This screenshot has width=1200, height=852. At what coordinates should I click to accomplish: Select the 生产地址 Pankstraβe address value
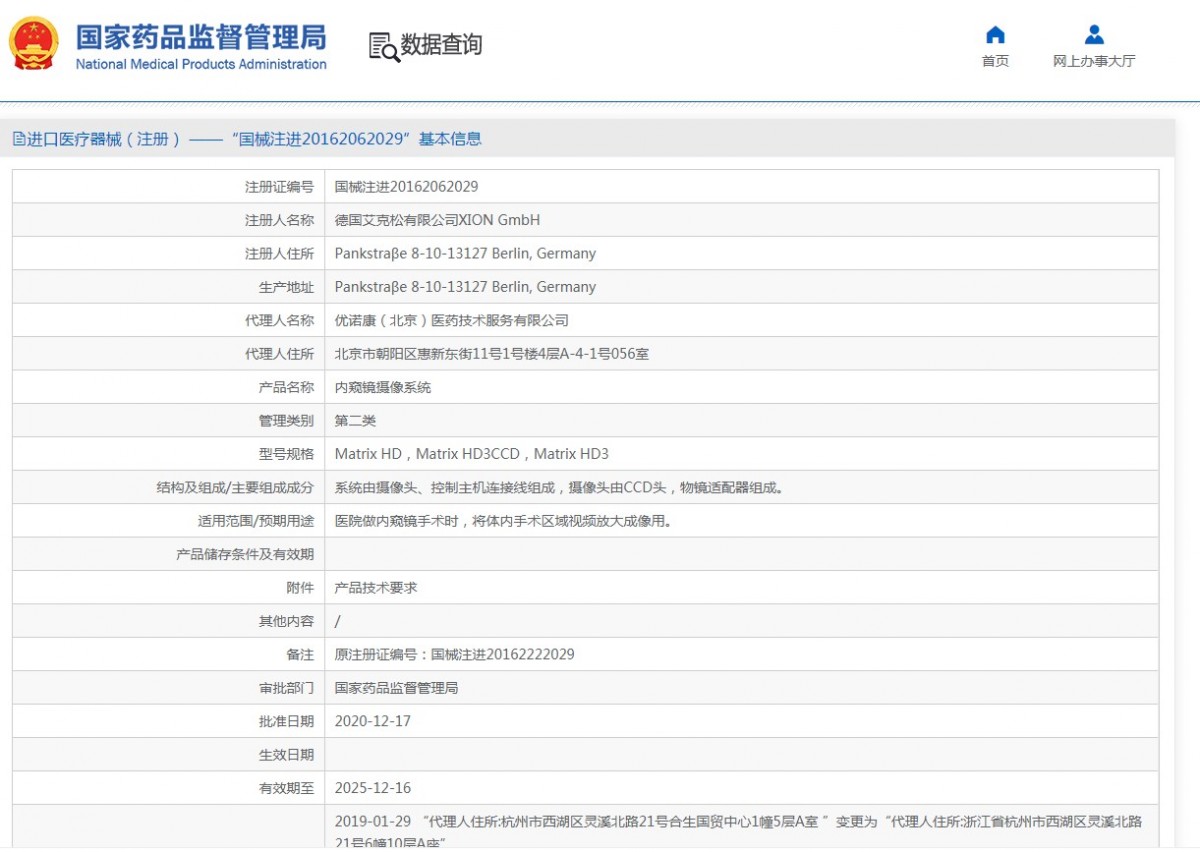pyautogui.click(x=465, y=287)
